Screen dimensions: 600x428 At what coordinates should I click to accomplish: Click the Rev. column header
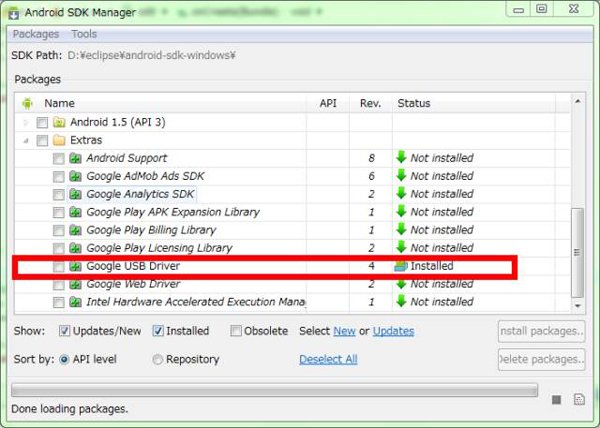tap(370, 103)
